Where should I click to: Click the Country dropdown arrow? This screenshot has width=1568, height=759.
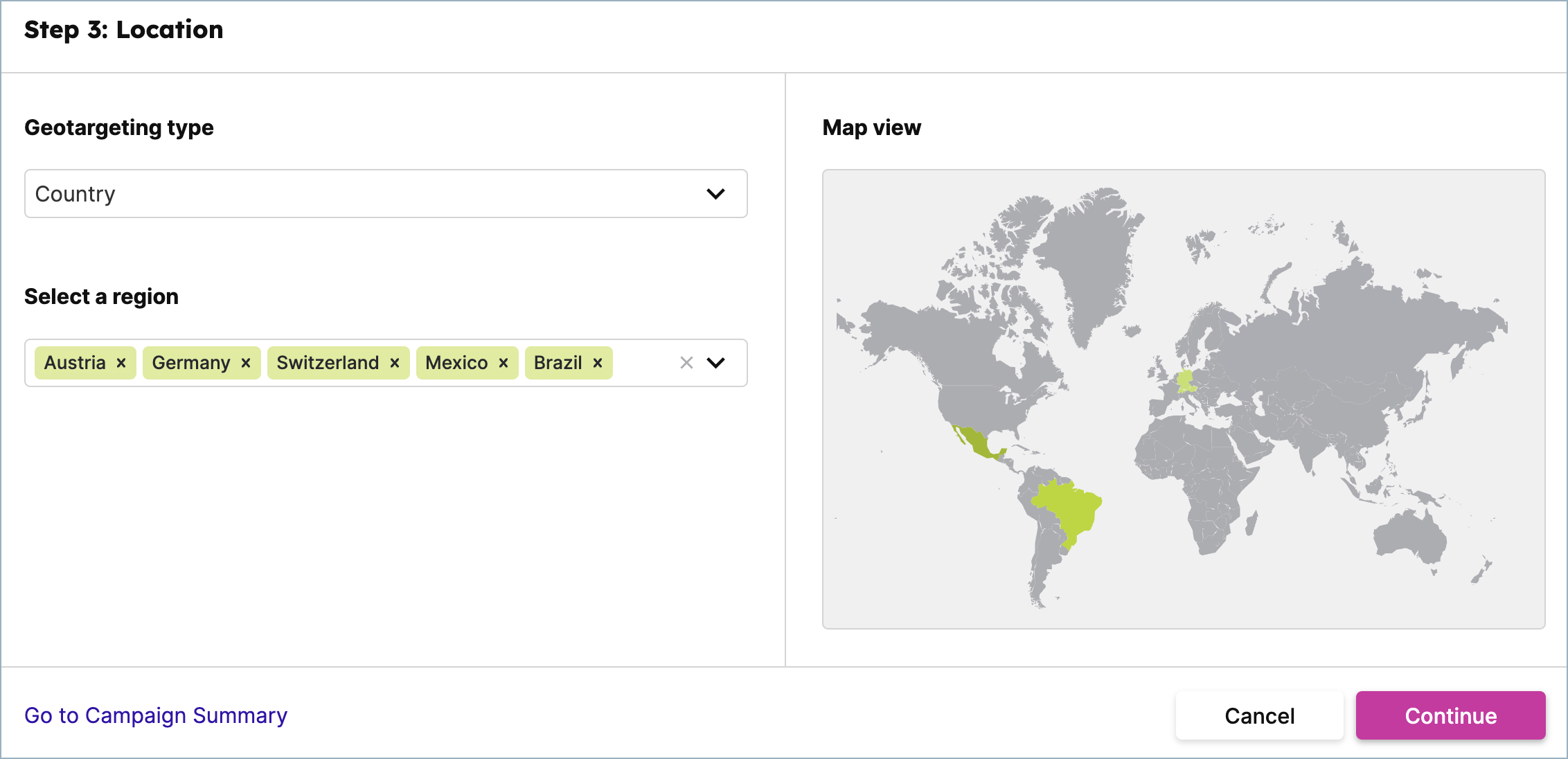click(x=715, y=194)
